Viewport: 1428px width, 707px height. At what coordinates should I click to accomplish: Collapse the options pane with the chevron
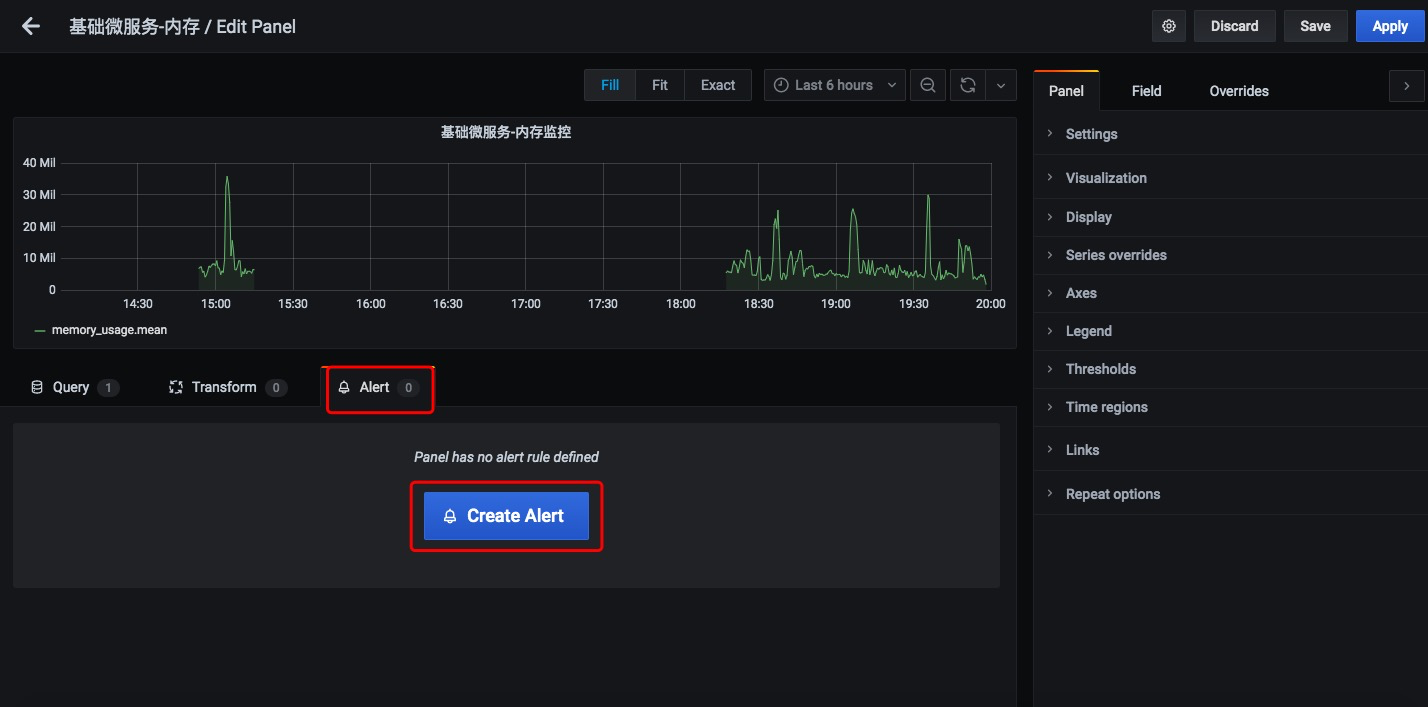pos(1407,87)
